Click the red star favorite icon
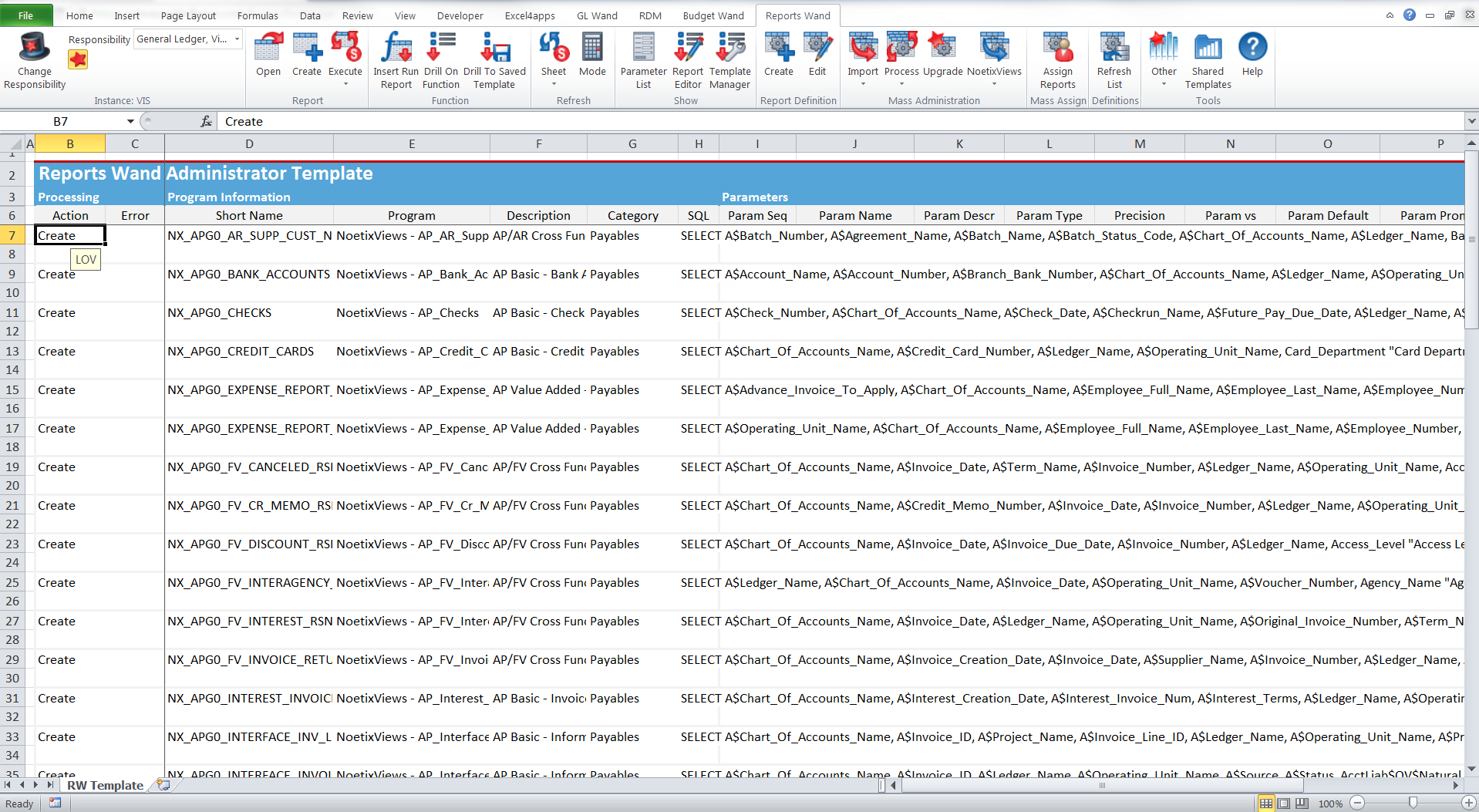The image size is (1479, 812). pos(78,59)
